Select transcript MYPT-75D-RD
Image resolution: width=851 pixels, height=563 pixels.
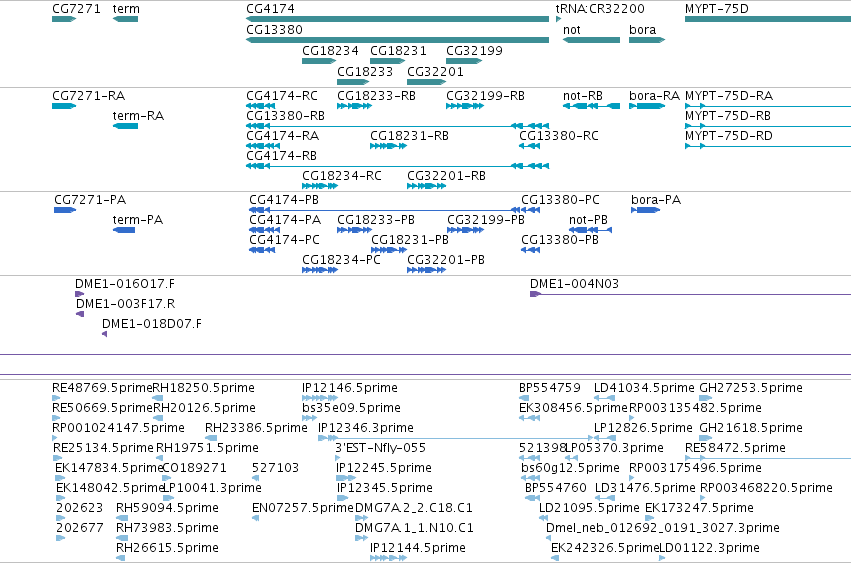pos(768,146)
